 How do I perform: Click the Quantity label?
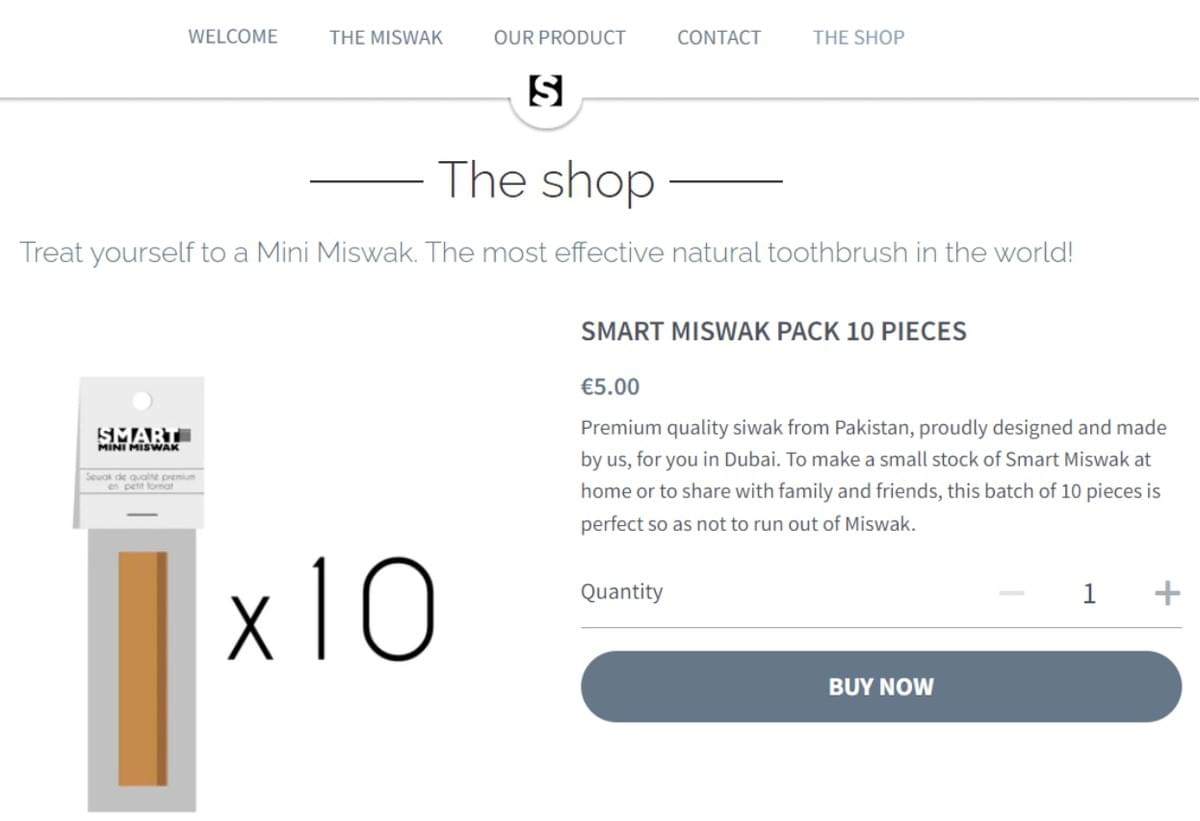622,592
